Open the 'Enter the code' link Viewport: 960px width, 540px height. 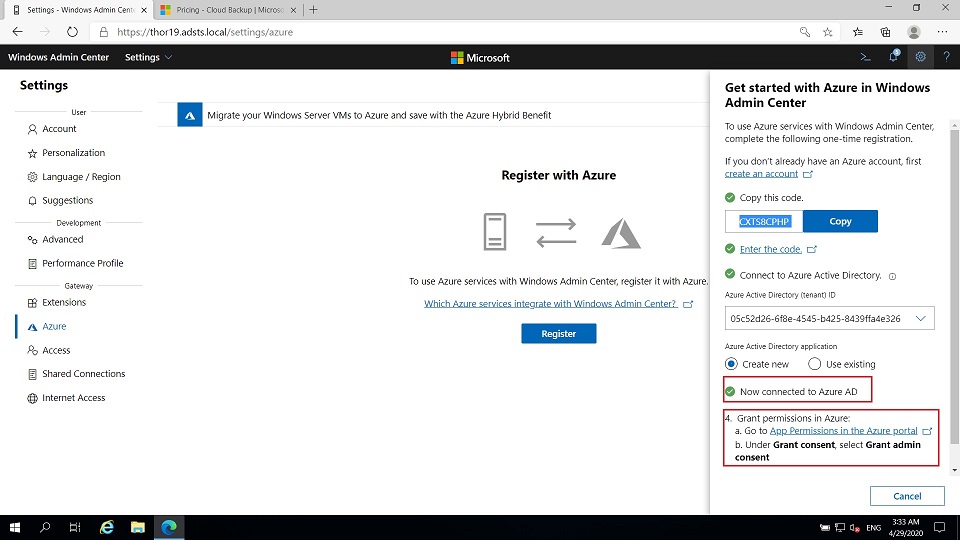[770, 249]
